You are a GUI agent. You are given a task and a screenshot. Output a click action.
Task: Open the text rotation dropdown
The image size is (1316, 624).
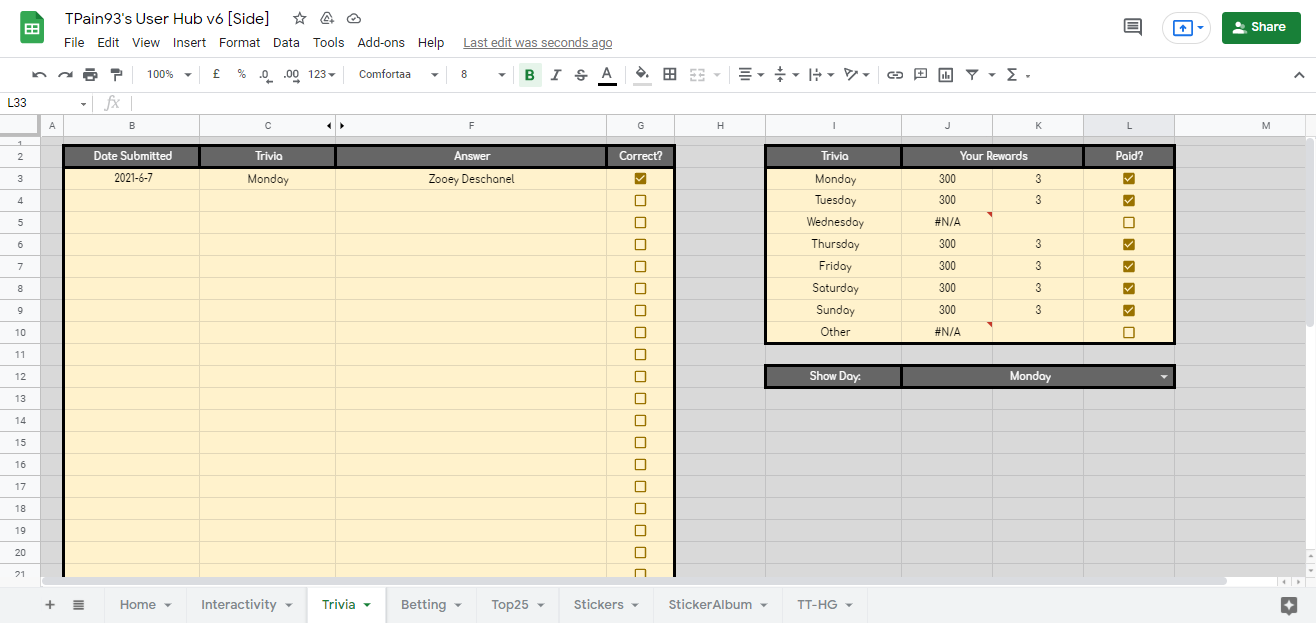(857, 74)
